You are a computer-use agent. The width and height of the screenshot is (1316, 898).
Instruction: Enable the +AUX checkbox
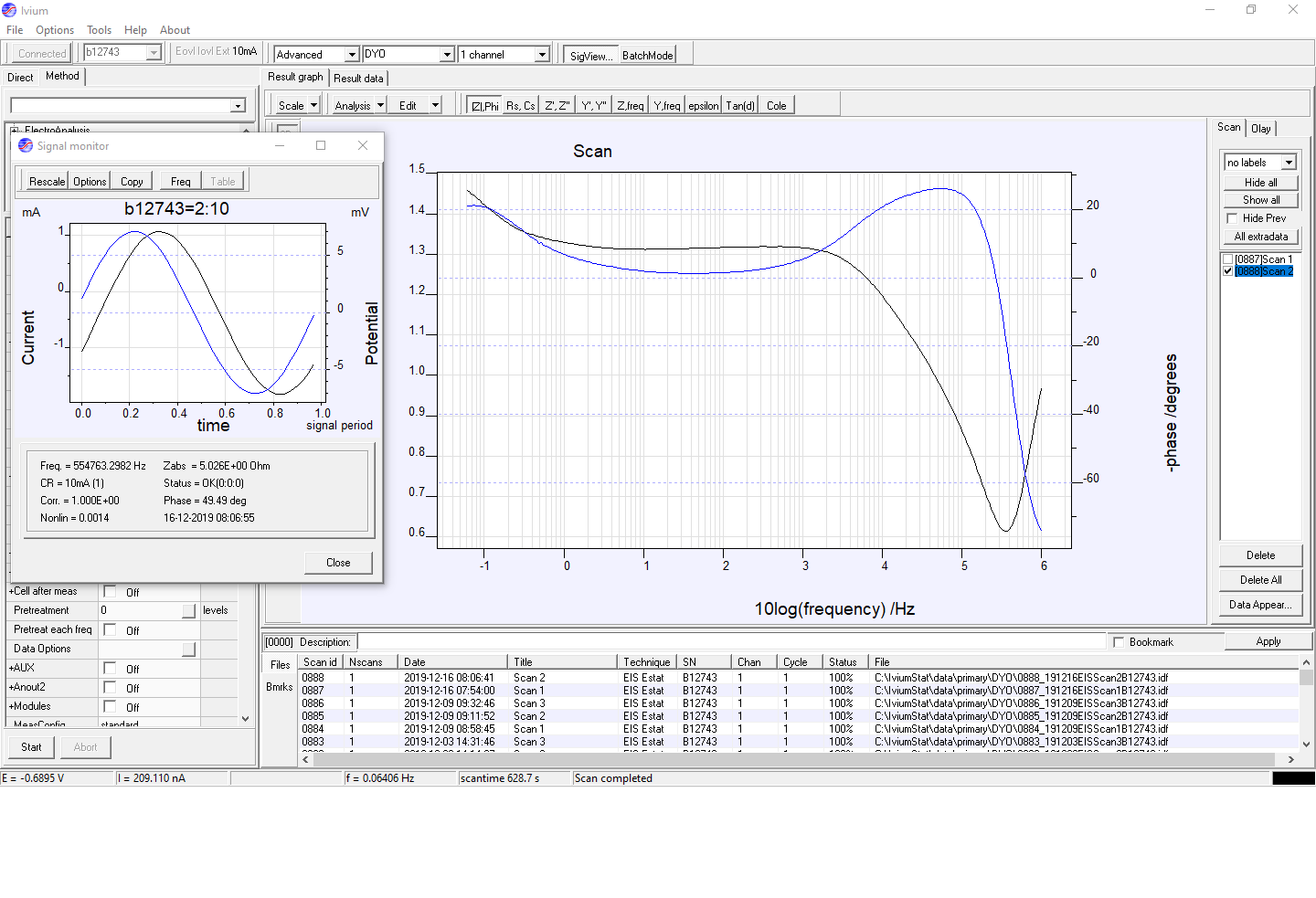(110, 668)
